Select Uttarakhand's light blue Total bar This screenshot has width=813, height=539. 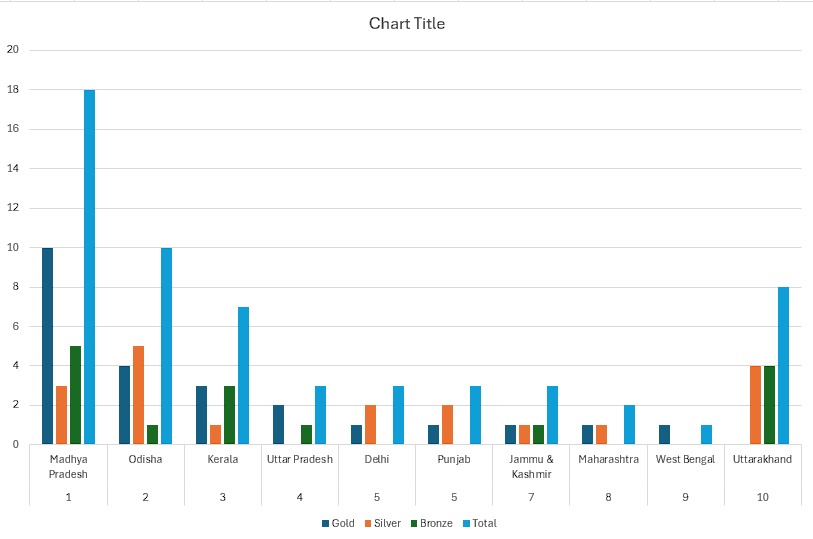pyautogui.click(x=784, y=365)
